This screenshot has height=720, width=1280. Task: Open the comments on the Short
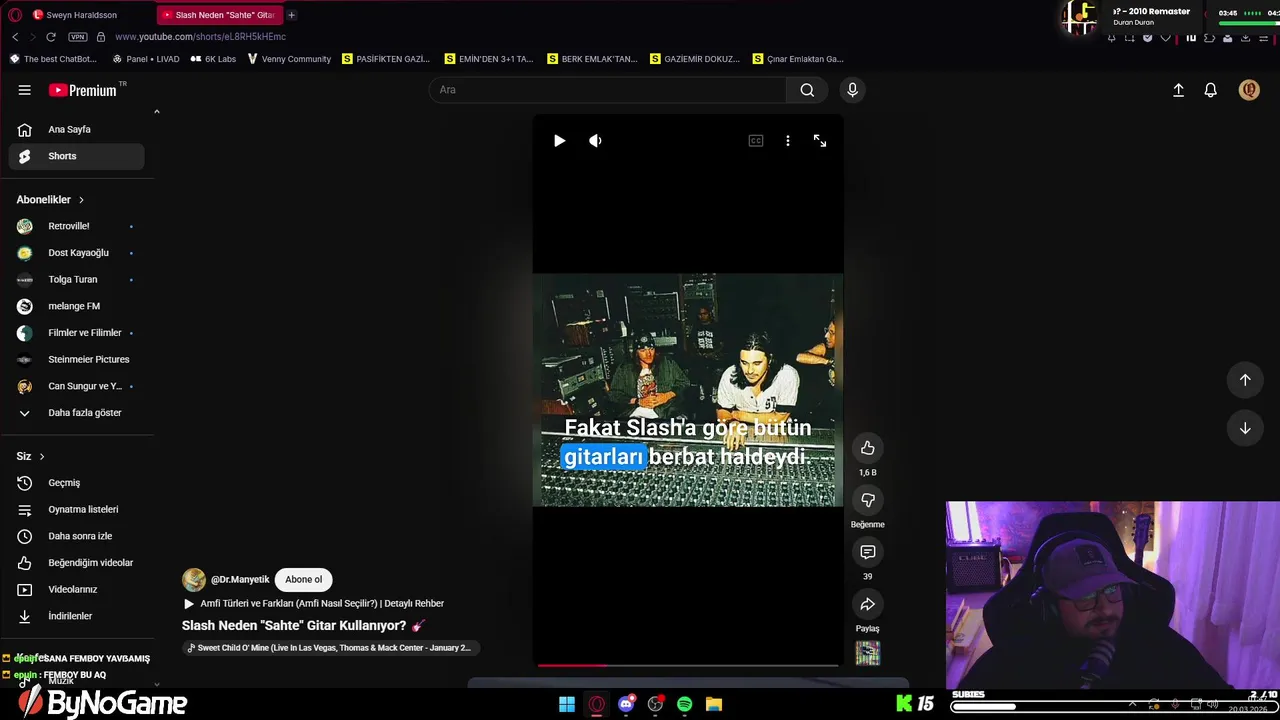tap(867, 552)
